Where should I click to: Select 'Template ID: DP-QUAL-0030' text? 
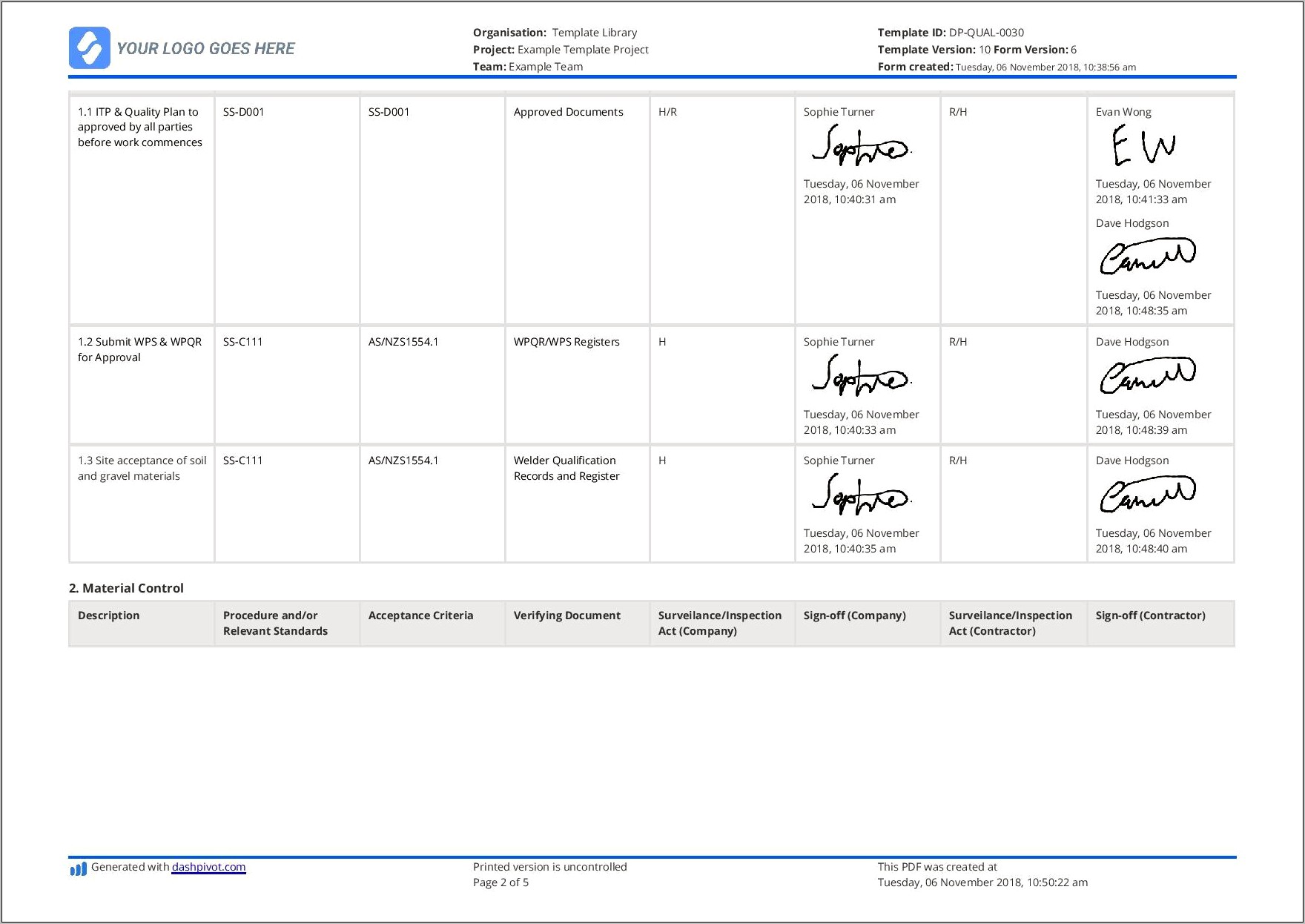coord(951,33)
